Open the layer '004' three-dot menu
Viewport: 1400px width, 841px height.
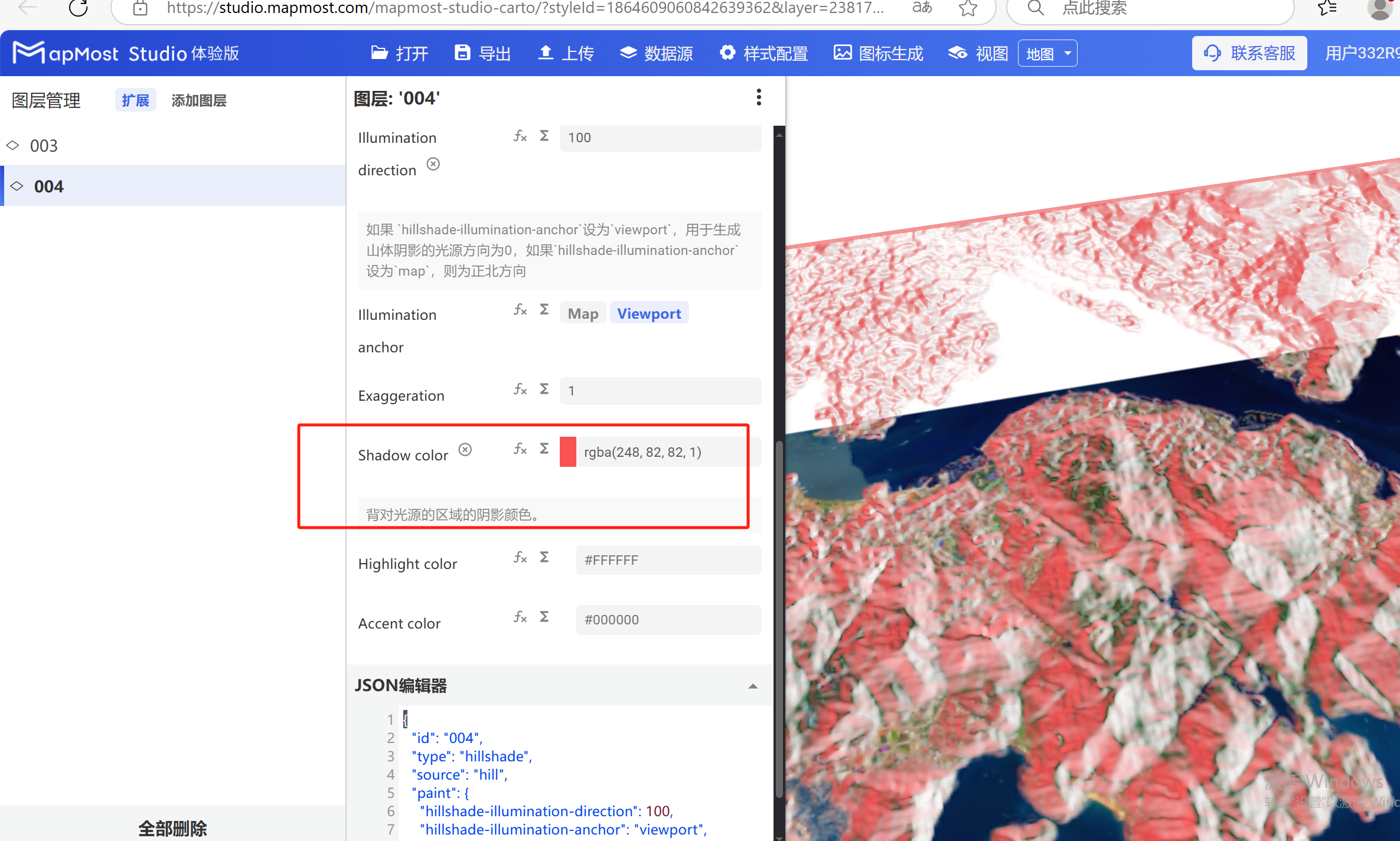click(759, 97)
